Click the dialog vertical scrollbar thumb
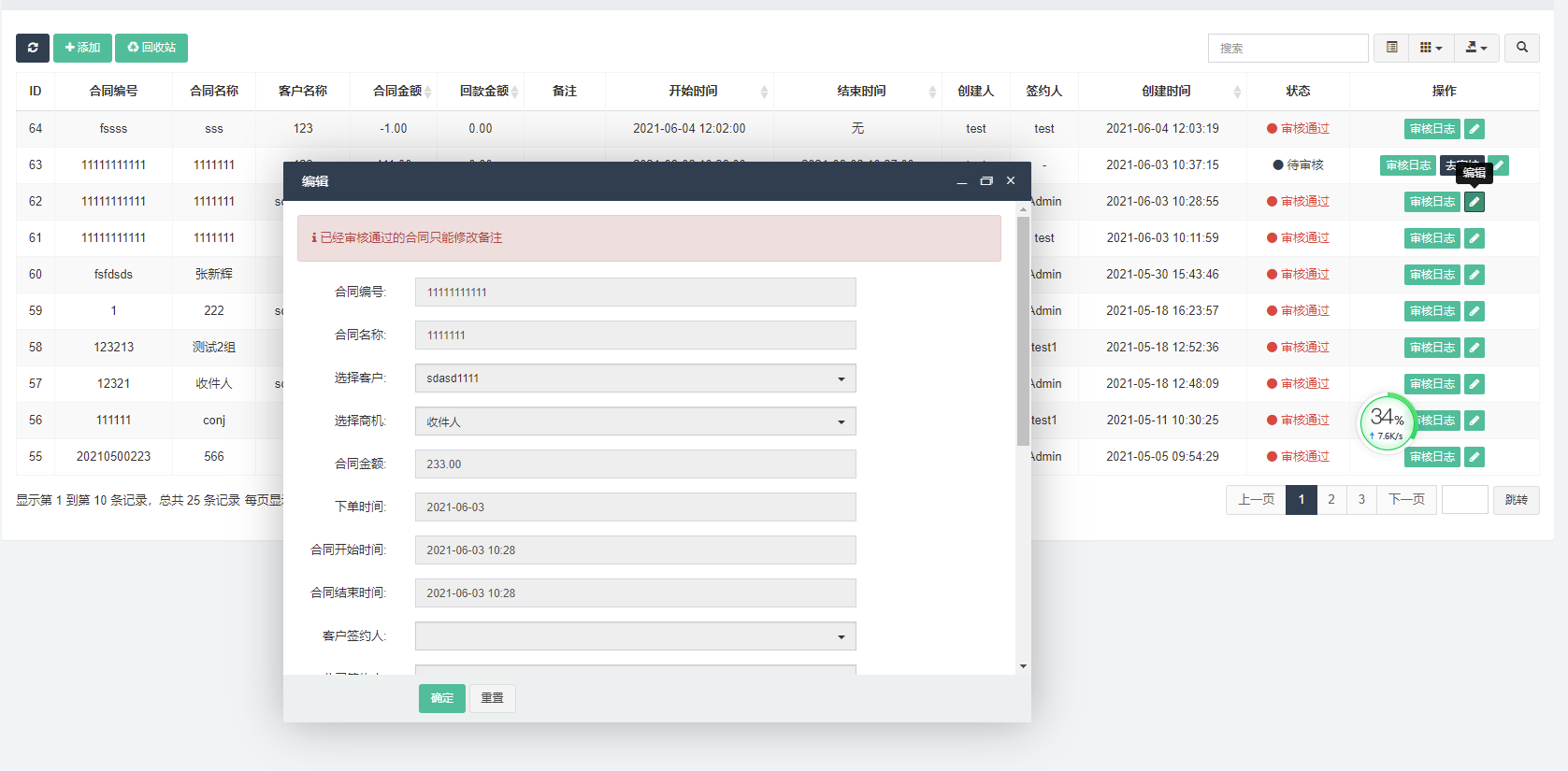This screenshot has width=1568, height=771. [1023, 331]
